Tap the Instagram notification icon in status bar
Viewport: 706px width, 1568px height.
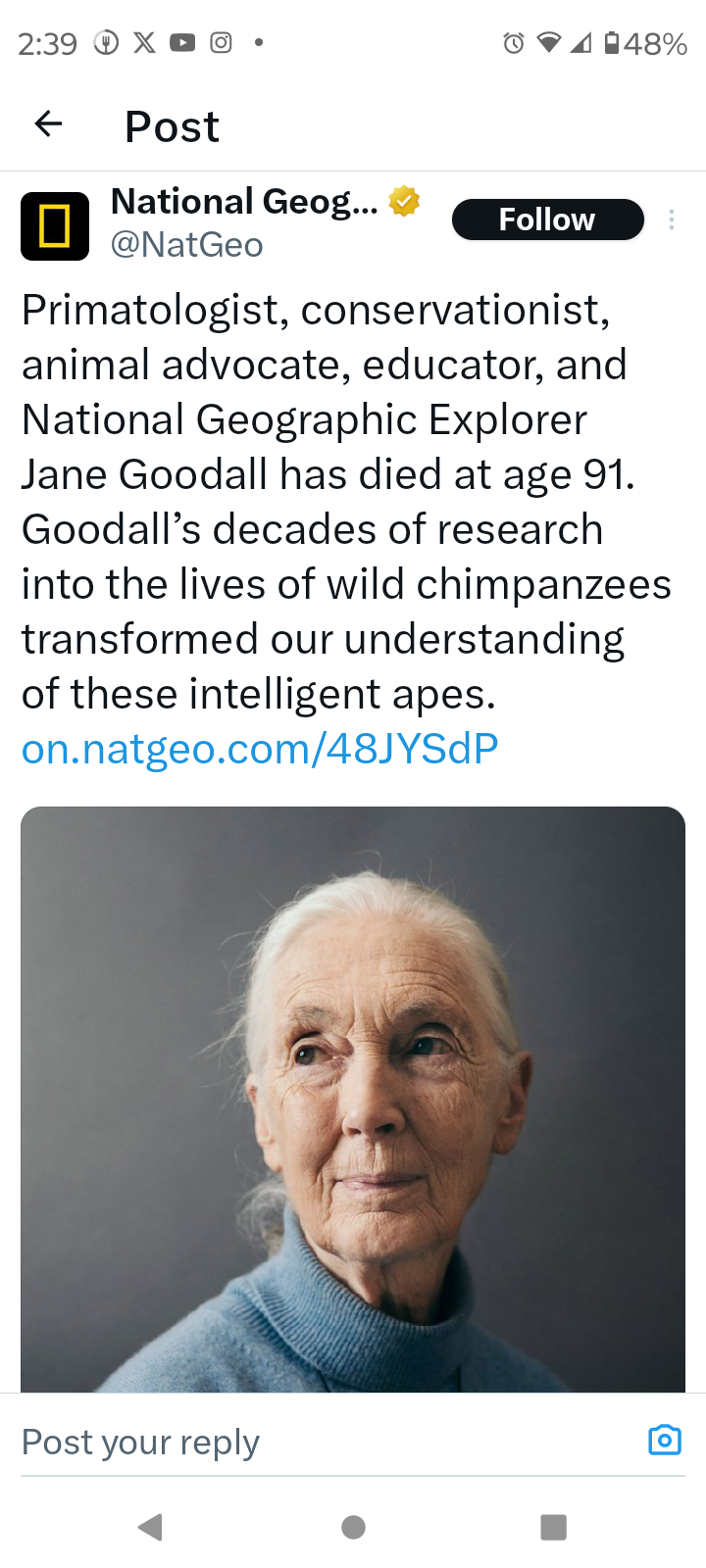[222, 42]
